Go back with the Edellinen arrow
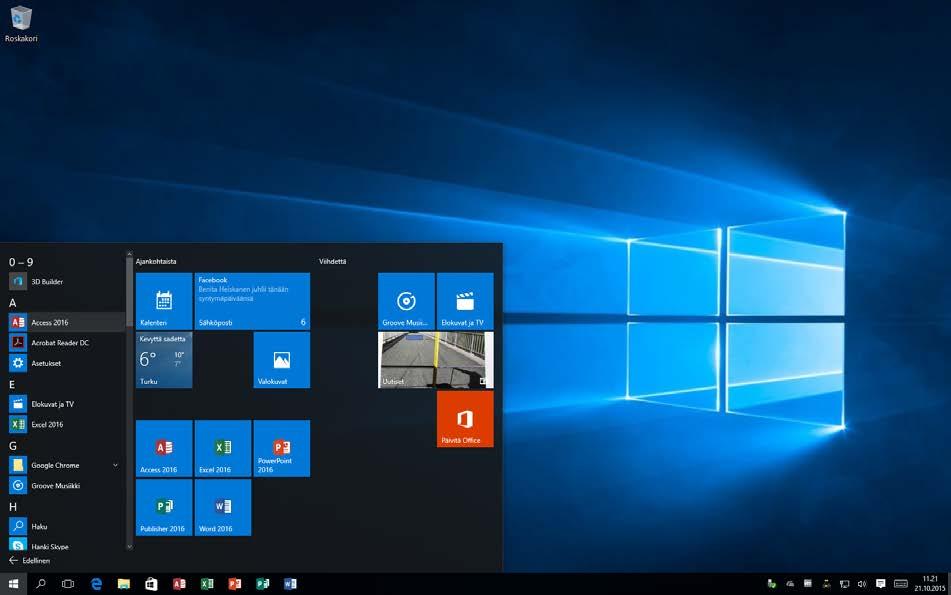The width and height of the screenshot is (951, 595). 29,560
